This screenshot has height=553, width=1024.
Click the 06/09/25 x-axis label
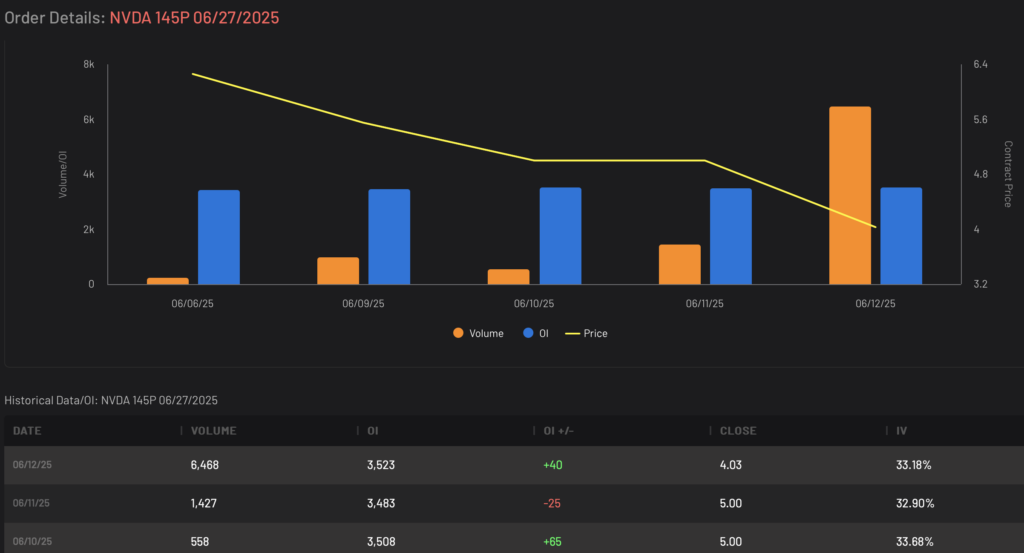pos(363,304)
